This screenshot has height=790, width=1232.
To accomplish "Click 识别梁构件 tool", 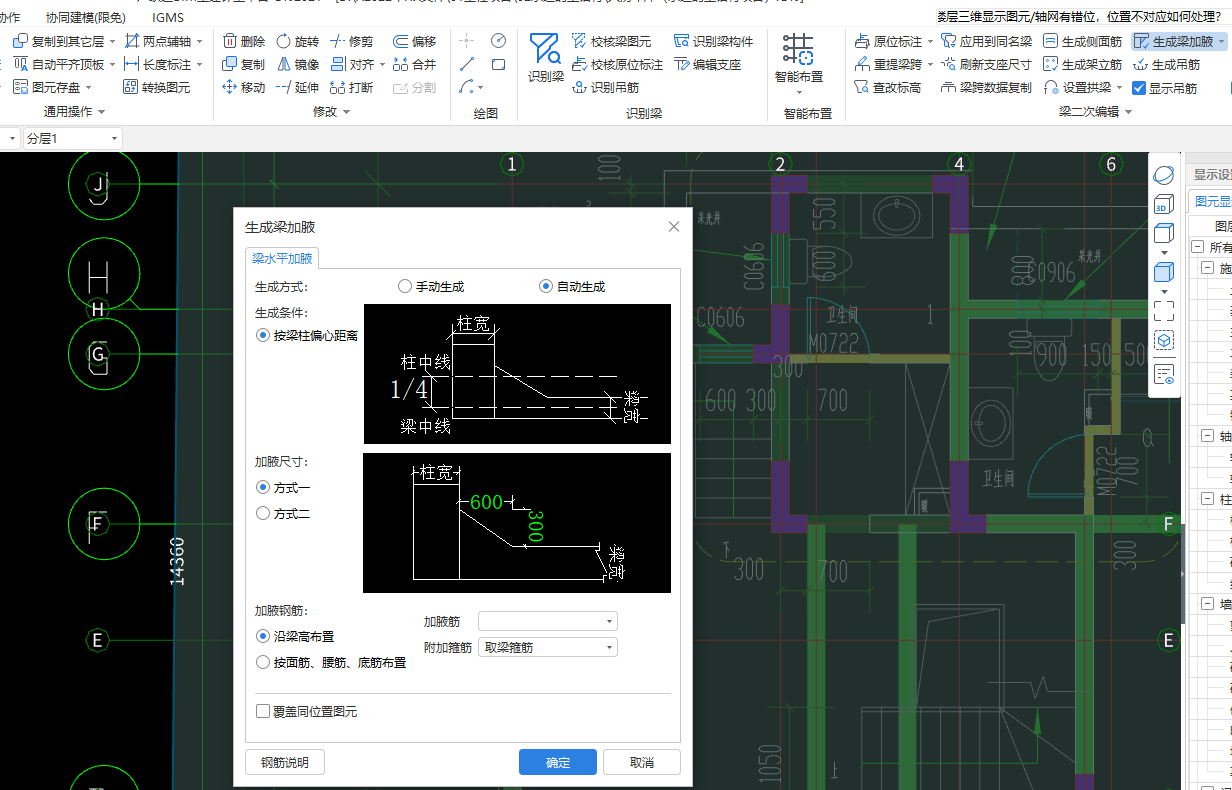I will [714, 41].
